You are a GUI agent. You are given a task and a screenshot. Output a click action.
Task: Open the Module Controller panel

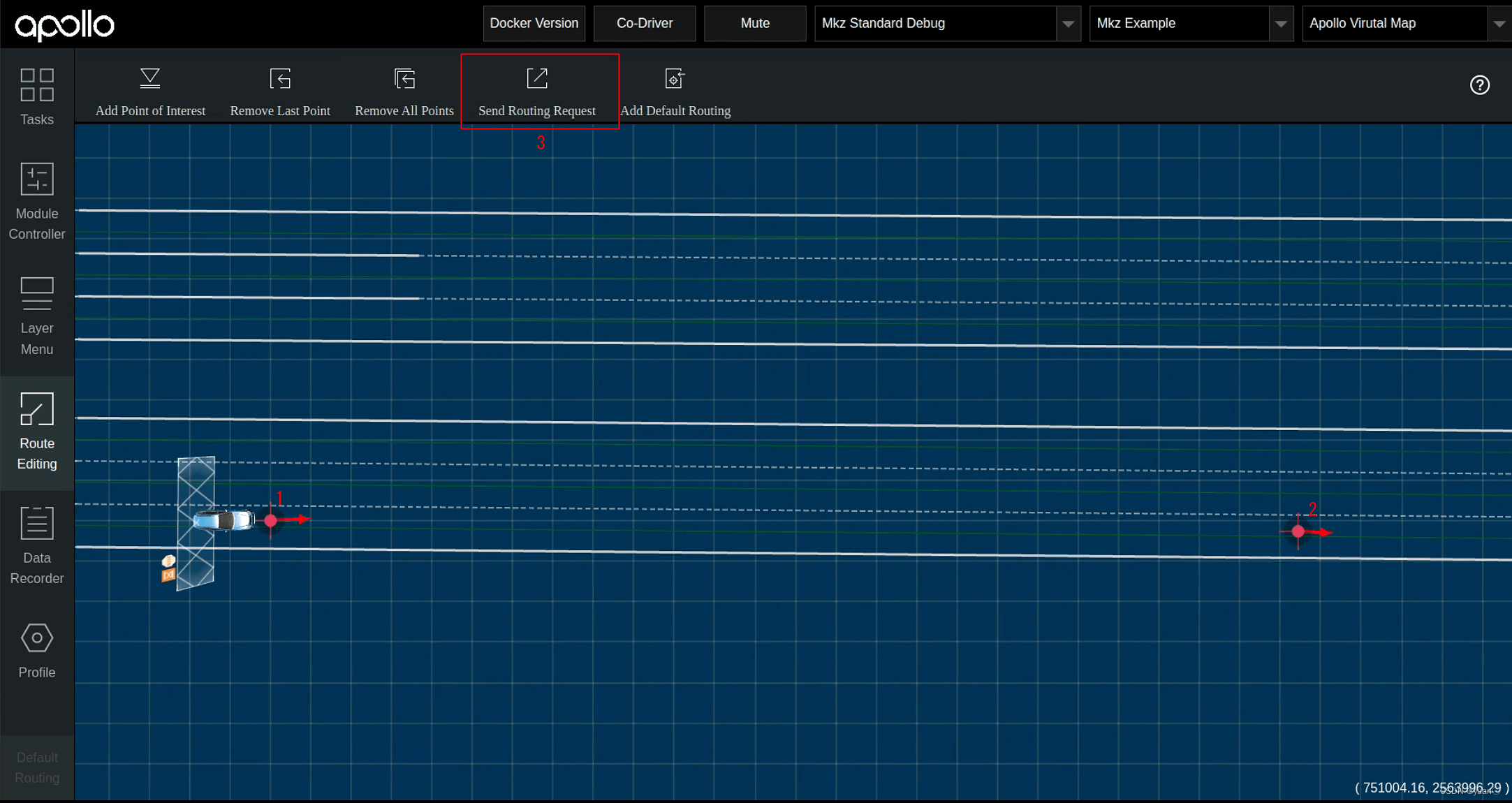coord(37,201)
